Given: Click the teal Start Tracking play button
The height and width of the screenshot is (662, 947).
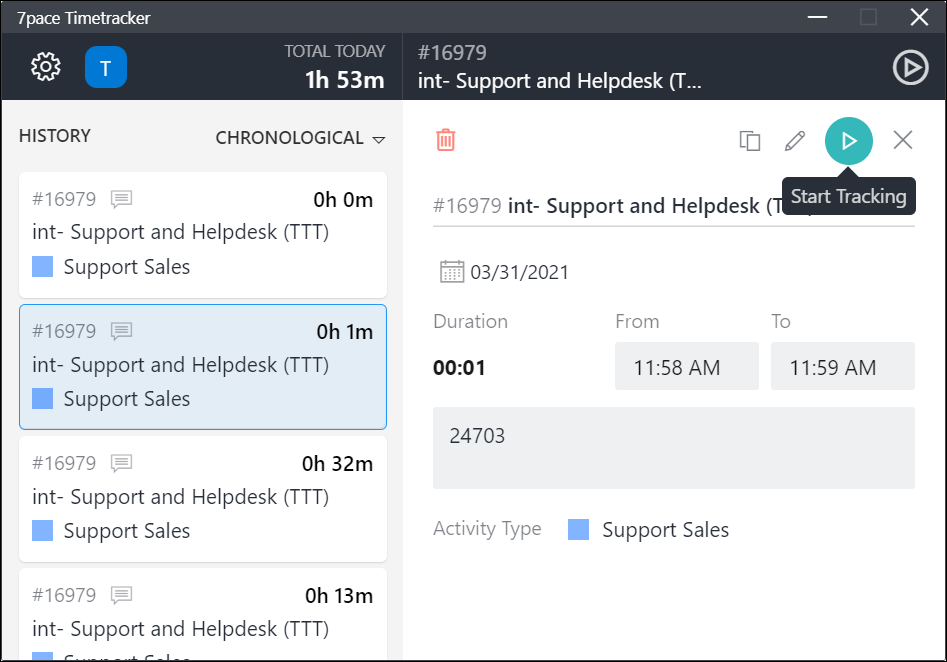Looking at the screenshot, I should click(x=849, y=141).
